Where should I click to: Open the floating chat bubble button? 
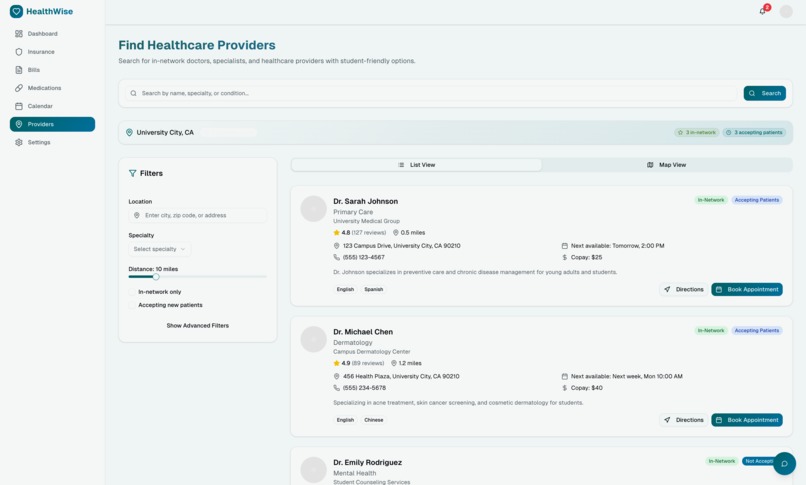[784, 463]
